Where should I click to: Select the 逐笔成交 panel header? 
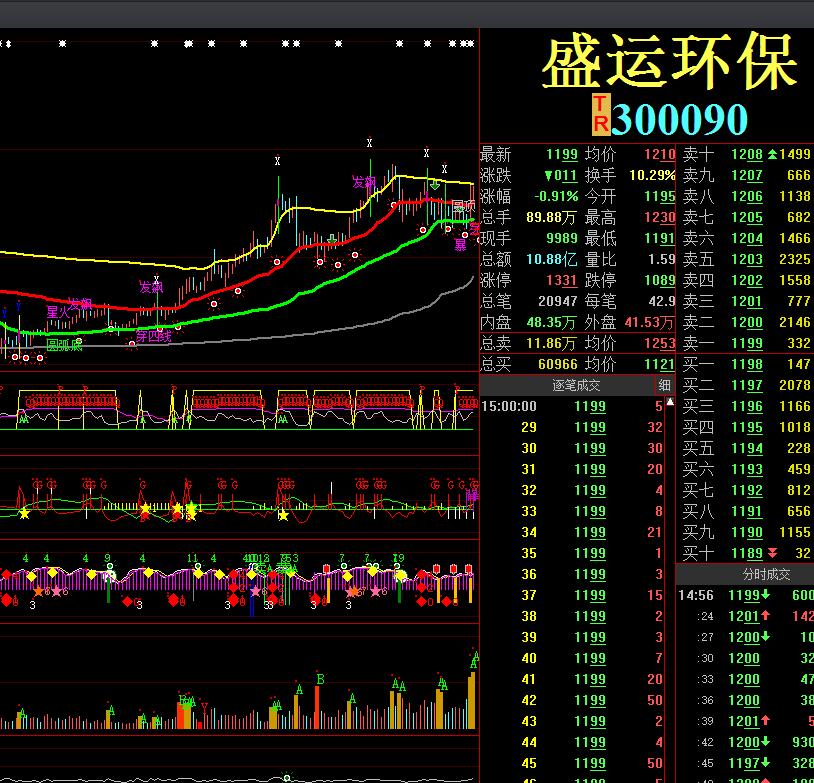pyautogui.click(x=576, y=385)
